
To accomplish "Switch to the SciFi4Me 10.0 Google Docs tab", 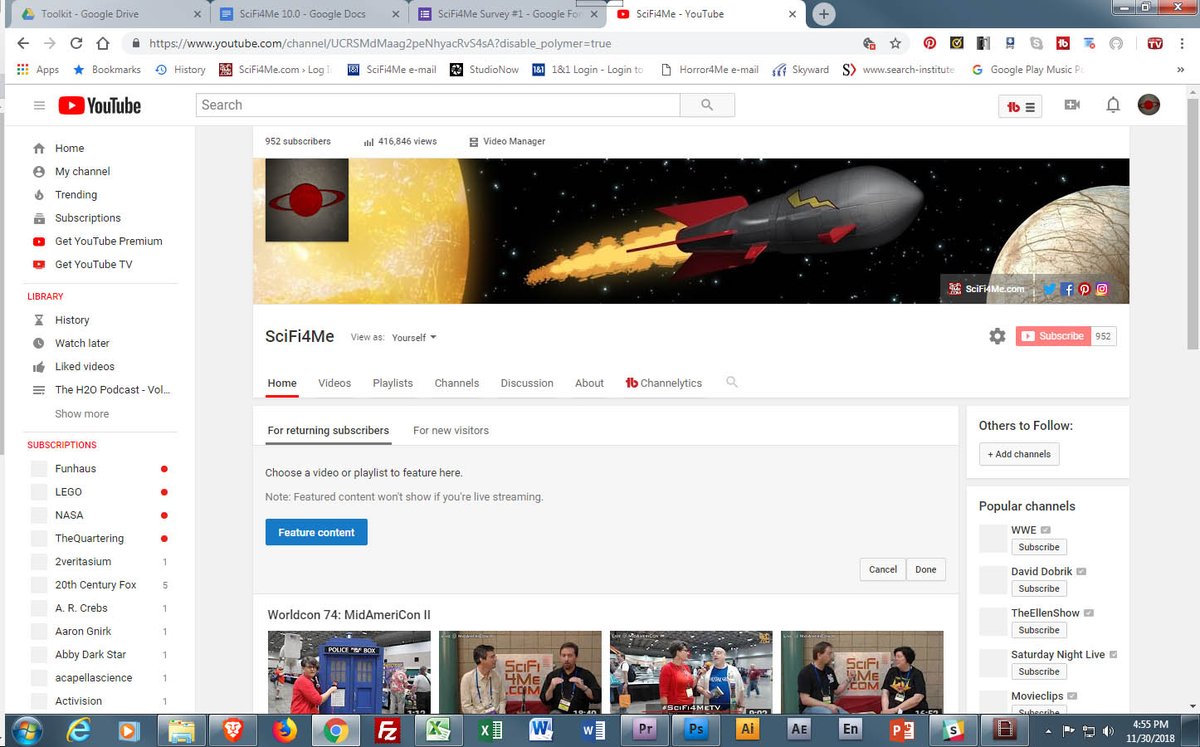I will (x=309, y=14).
